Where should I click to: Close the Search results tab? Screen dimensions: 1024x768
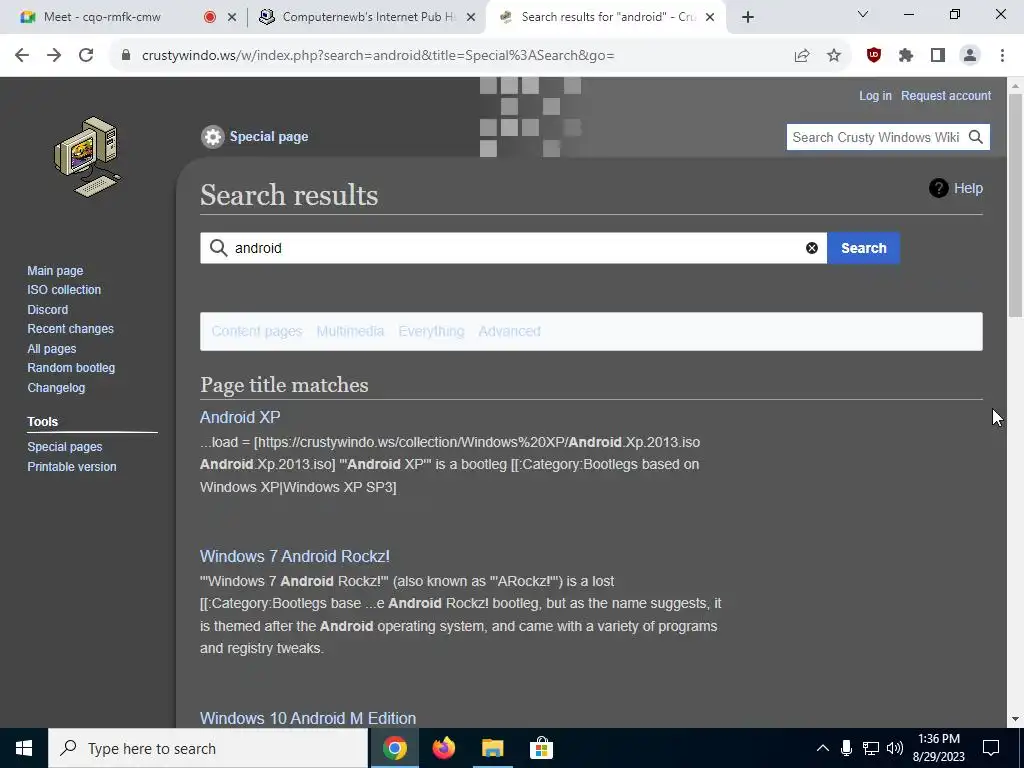tap(710, 18)
